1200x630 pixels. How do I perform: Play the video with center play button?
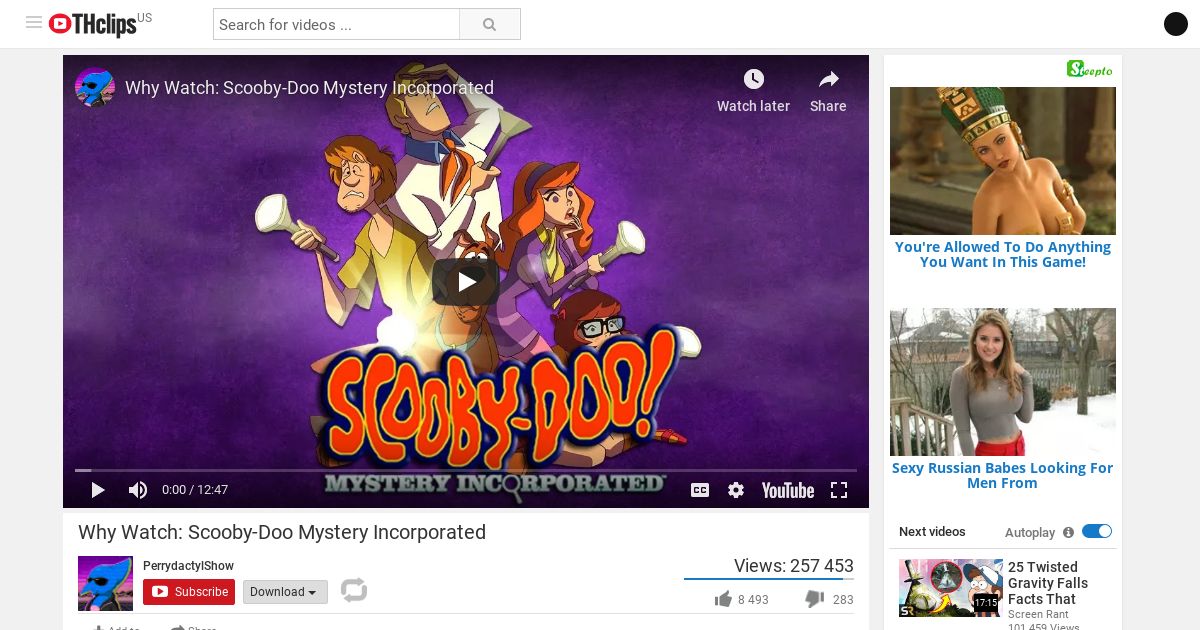coord(466,282)
